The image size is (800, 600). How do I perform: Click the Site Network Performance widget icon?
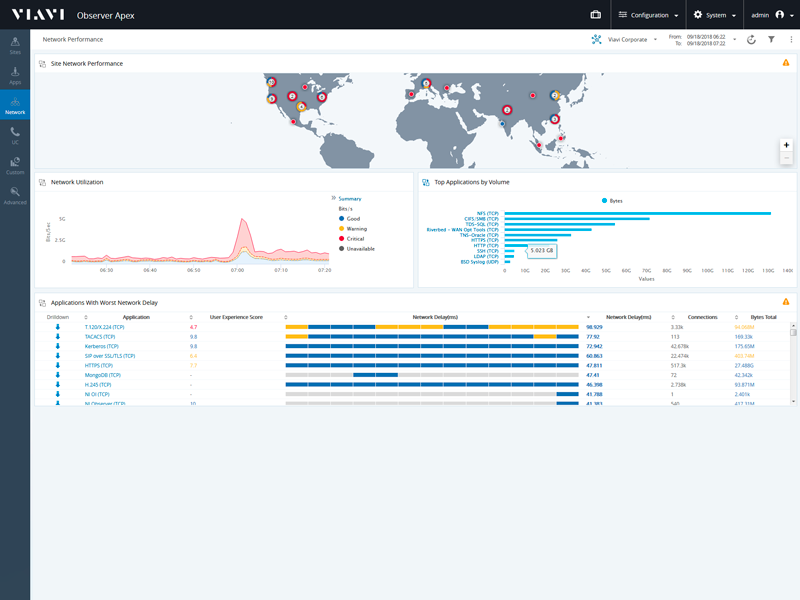click(42, 64)
